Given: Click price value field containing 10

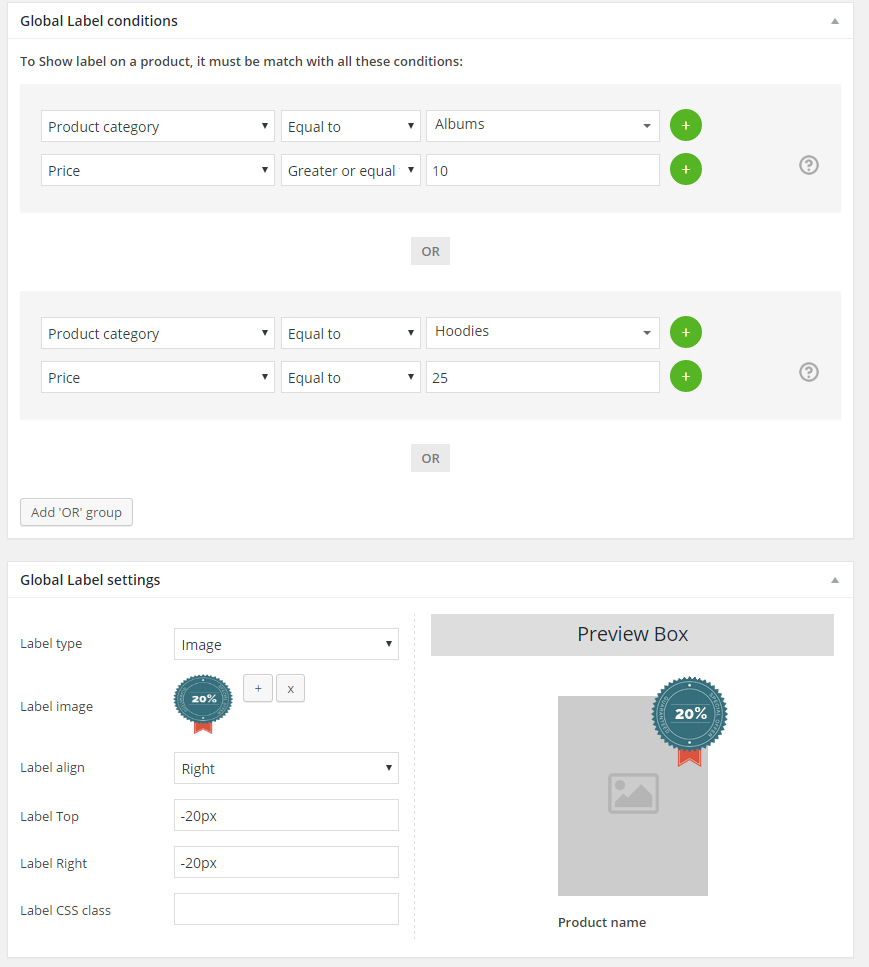Looking at the screenshot, I should click(543, 170).
